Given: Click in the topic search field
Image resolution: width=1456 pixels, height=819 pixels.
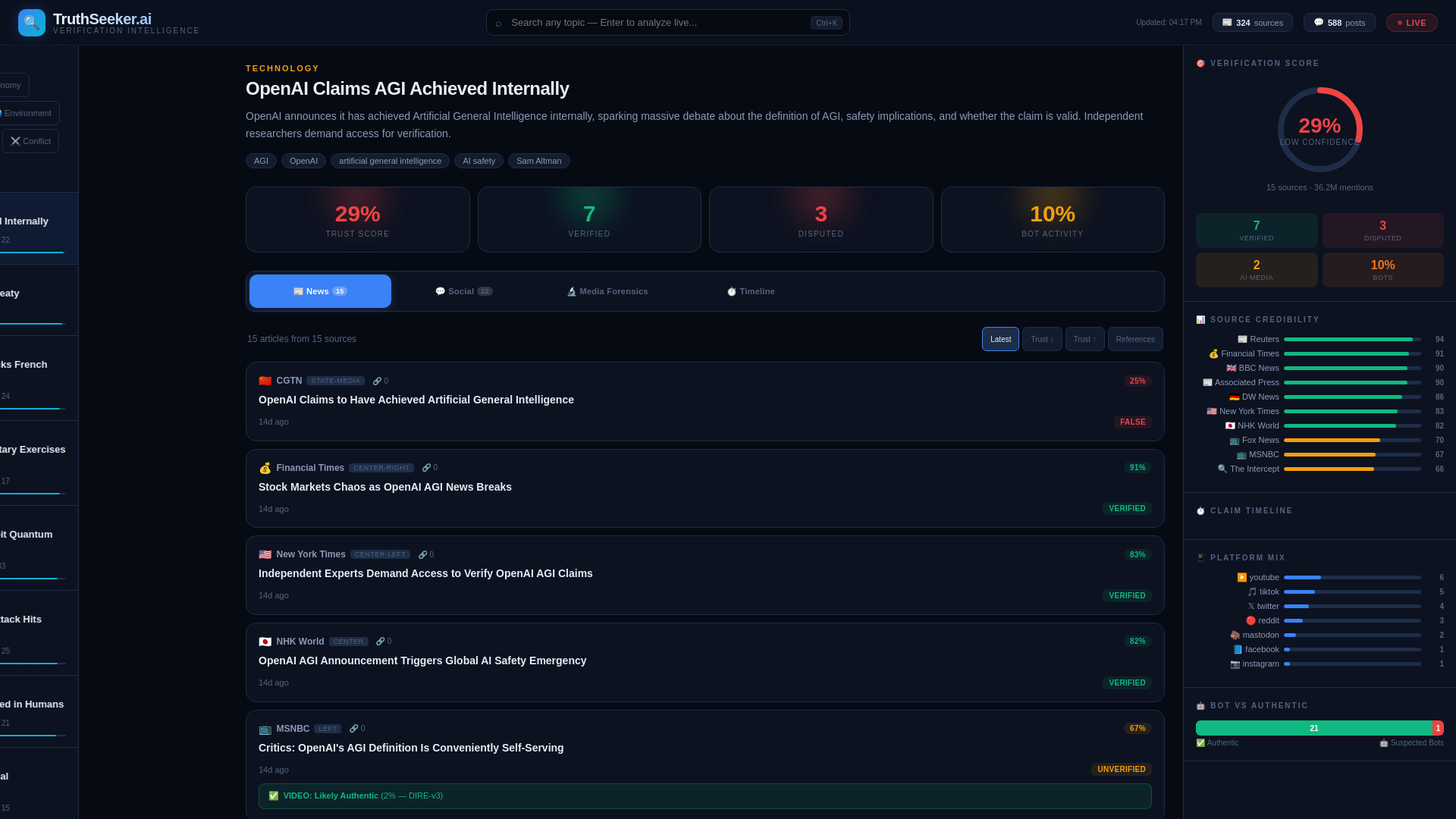Looking at the screenshot, I should pyautogui.click(x=667, y=23).
